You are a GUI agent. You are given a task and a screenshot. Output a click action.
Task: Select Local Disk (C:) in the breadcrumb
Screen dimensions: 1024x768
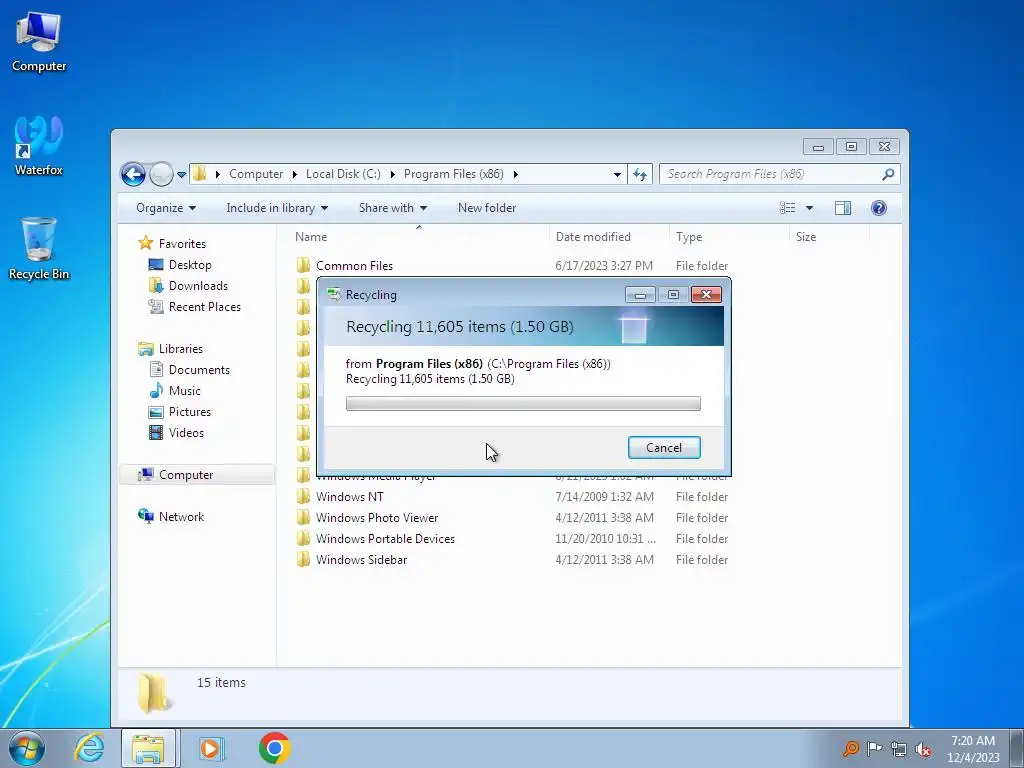(x=343, y=174)
